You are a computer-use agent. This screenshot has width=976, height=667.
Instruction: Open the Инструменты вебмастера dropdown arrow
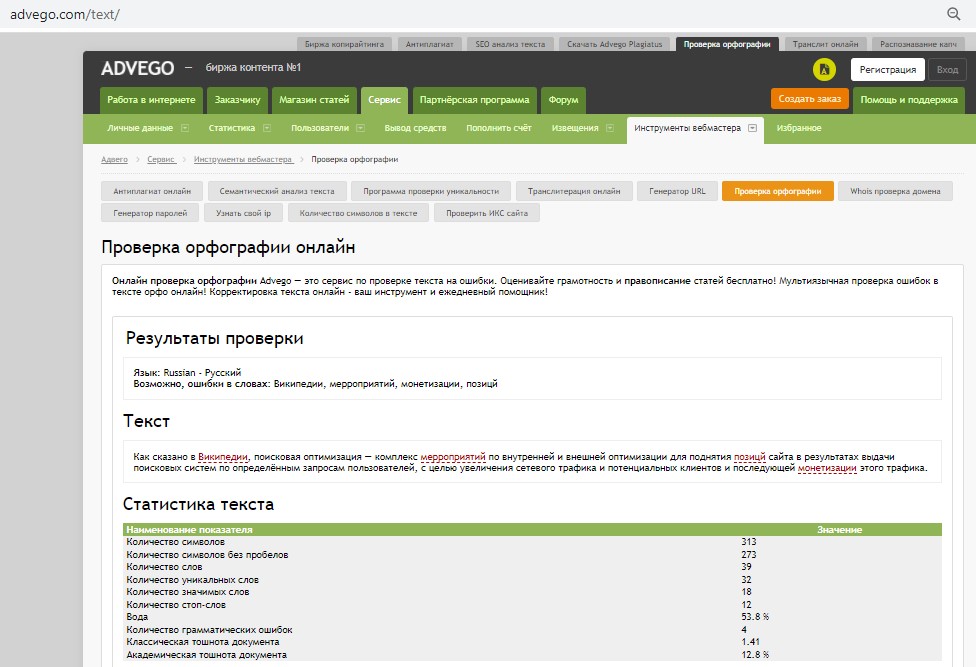[752, 128]
